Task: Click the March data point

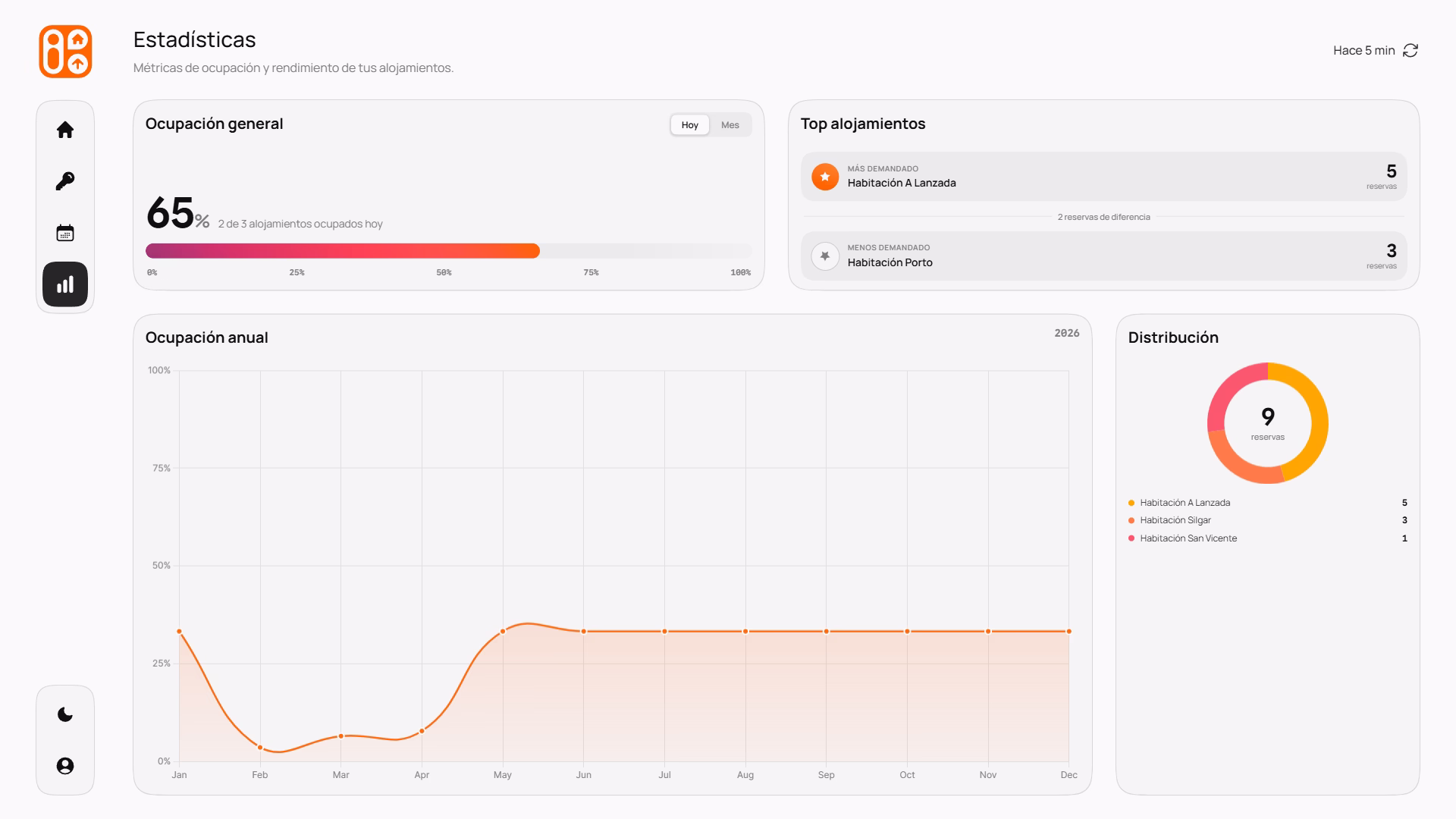Action: (341, 736)
